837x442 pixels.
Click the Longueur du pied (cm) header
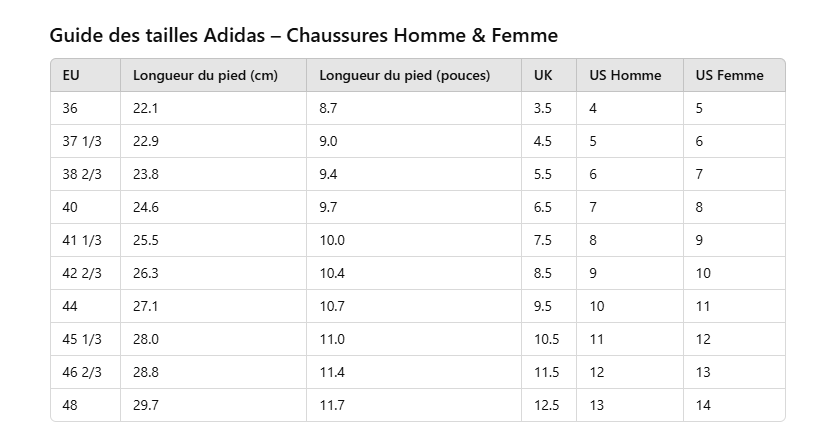(x=205, y=75)
